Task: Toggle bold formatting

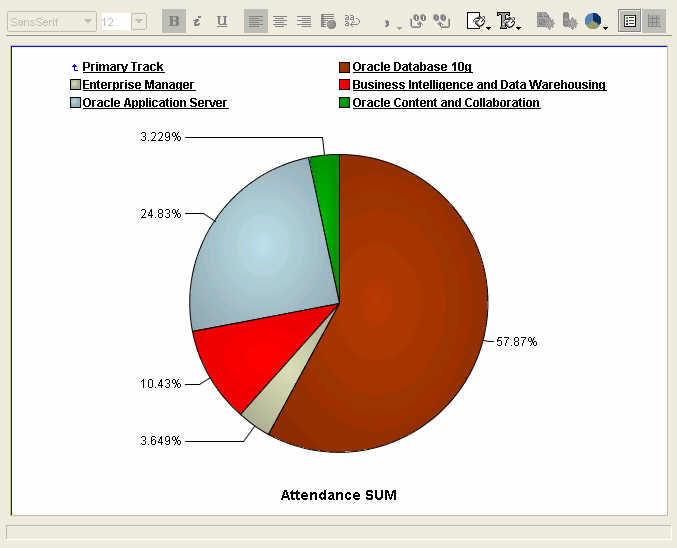Action: 174,21
